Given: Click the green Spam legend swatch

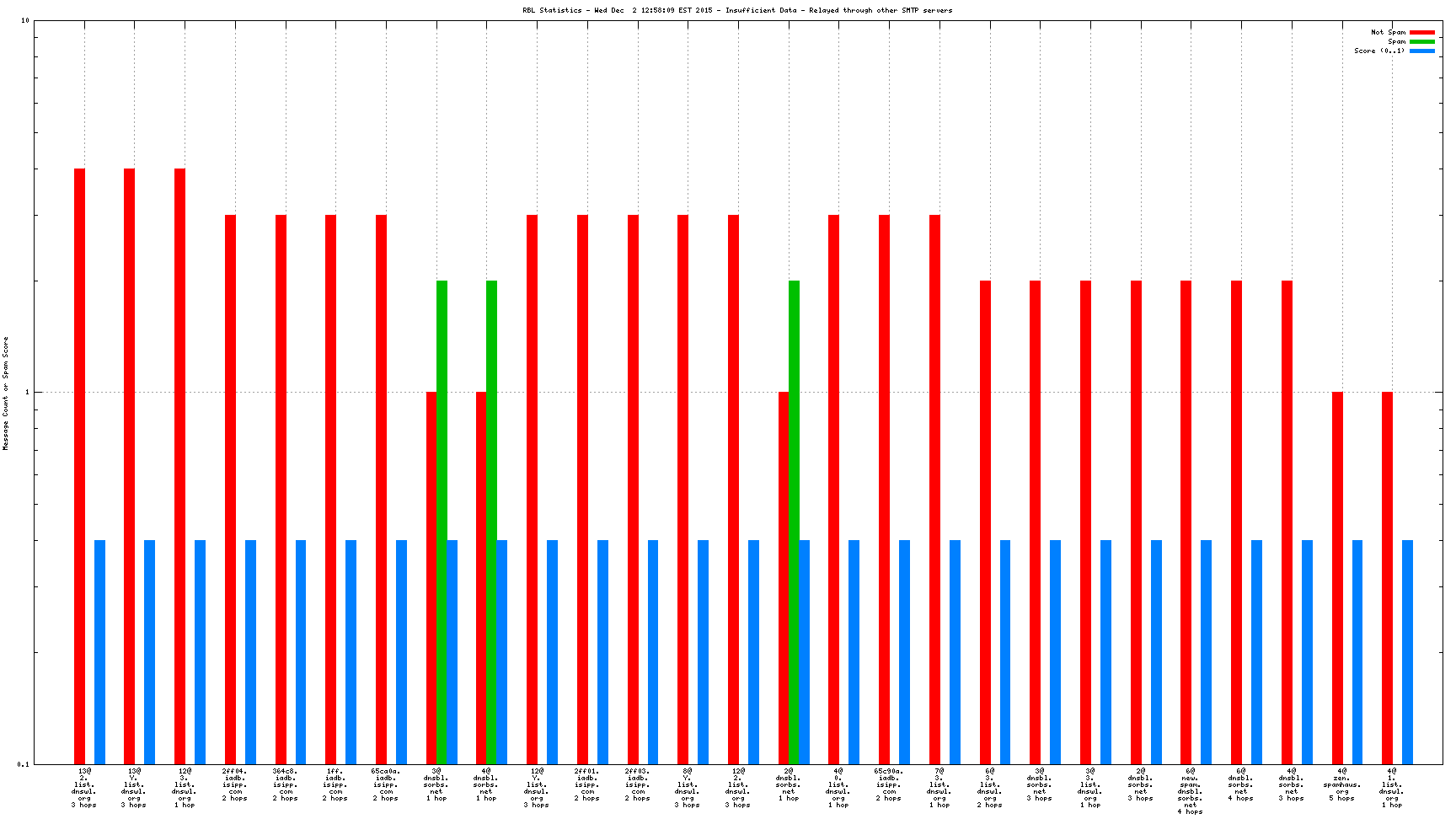Looking at the screenshot, I should coord(1422,41).
